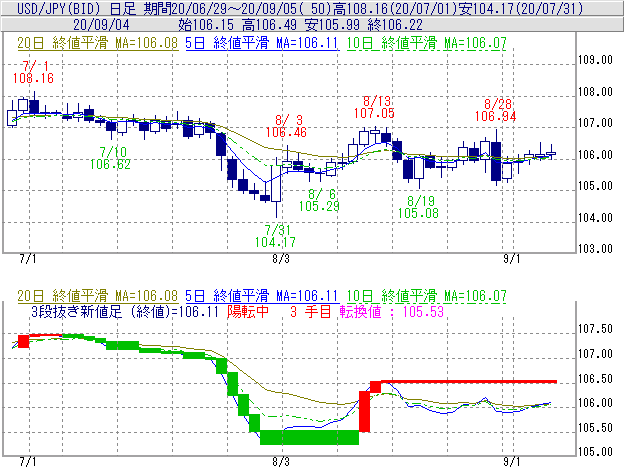Click upper chart 20日 MA=106.08 legend
This screenshot has height=474, width=624.
click(98, 43)
